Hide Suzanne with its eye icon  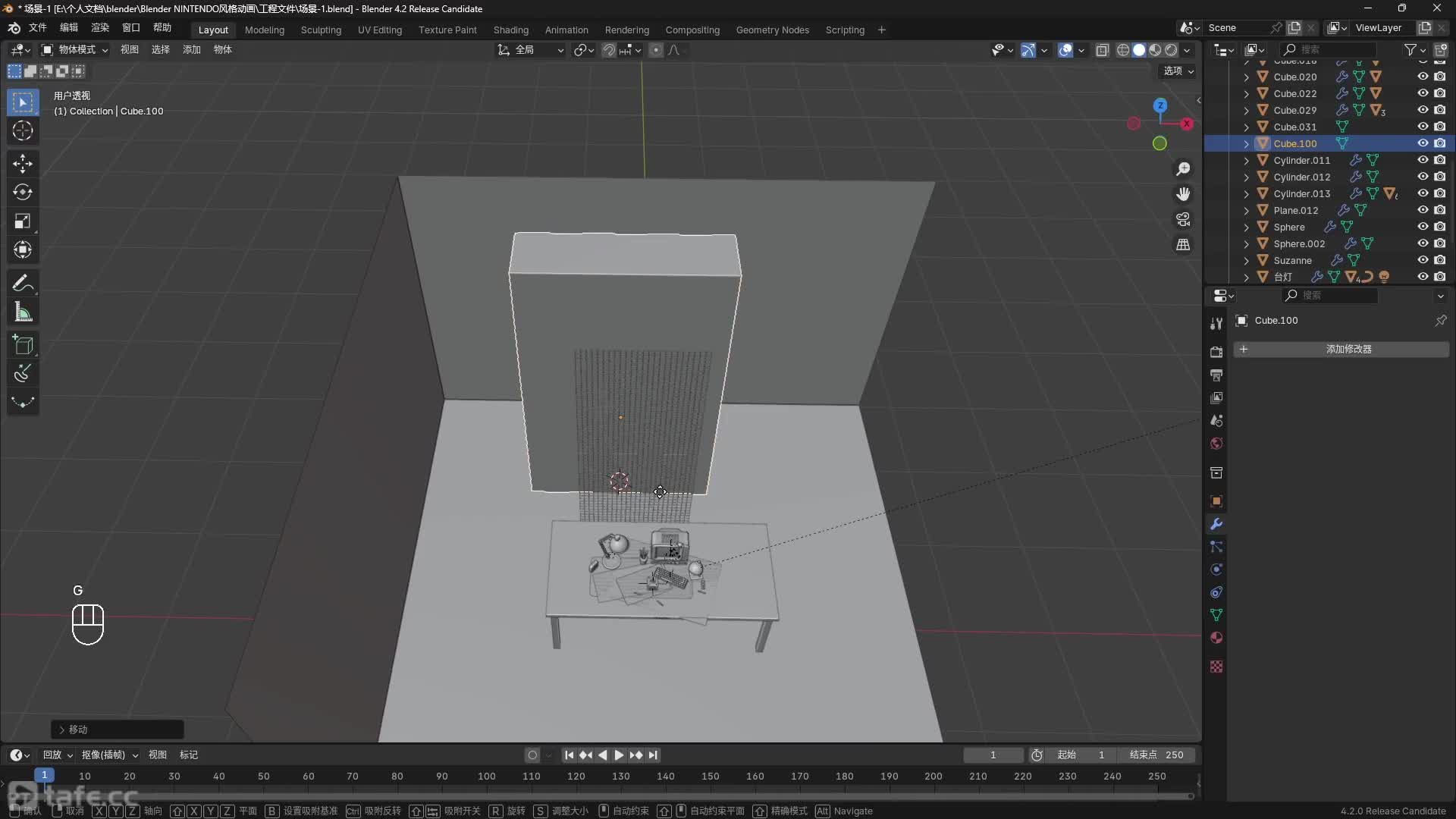point(1423,260)
